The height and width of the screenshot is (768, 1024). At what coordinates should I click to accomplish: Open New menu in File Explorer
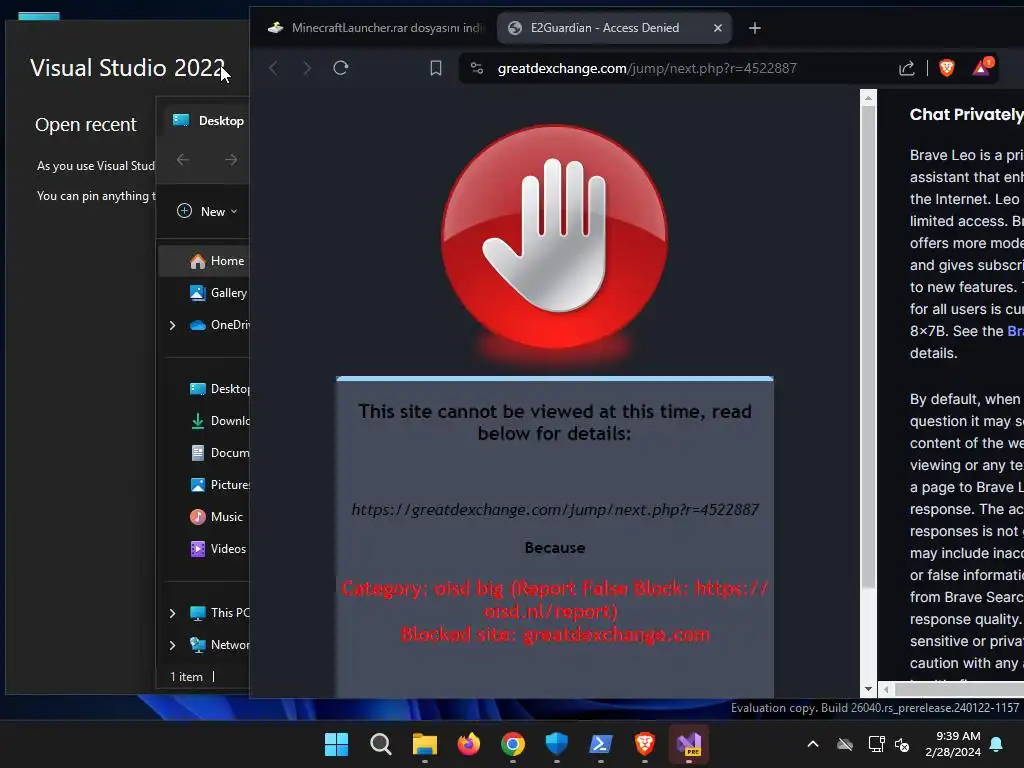[x=207, y=212]
